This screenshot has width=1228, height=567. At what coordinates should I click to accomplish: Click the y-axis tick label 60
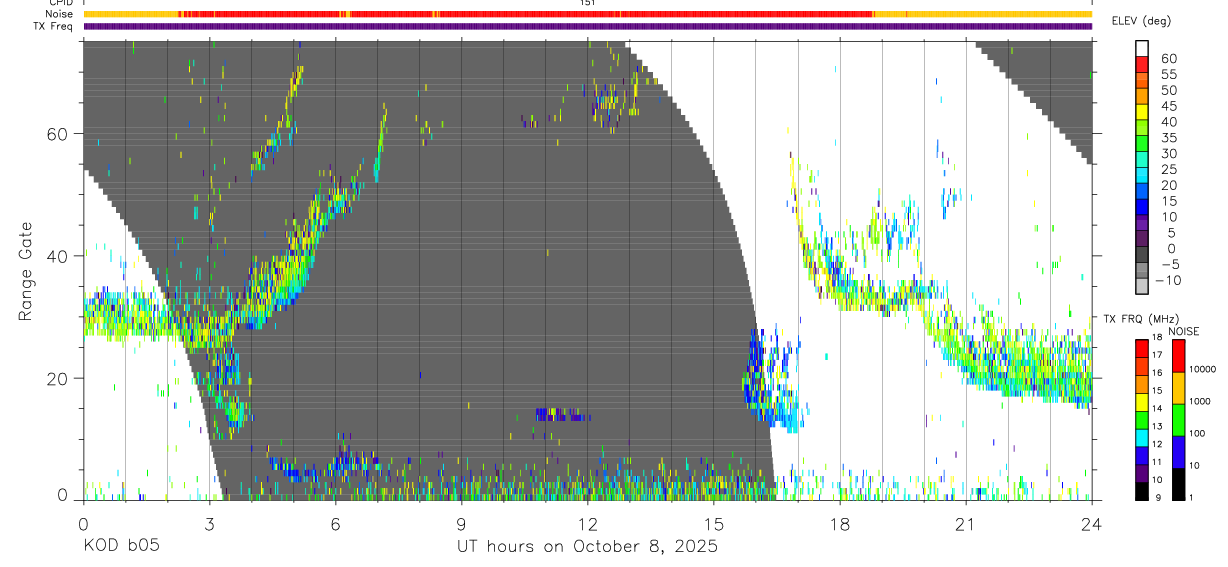(58, 133)
